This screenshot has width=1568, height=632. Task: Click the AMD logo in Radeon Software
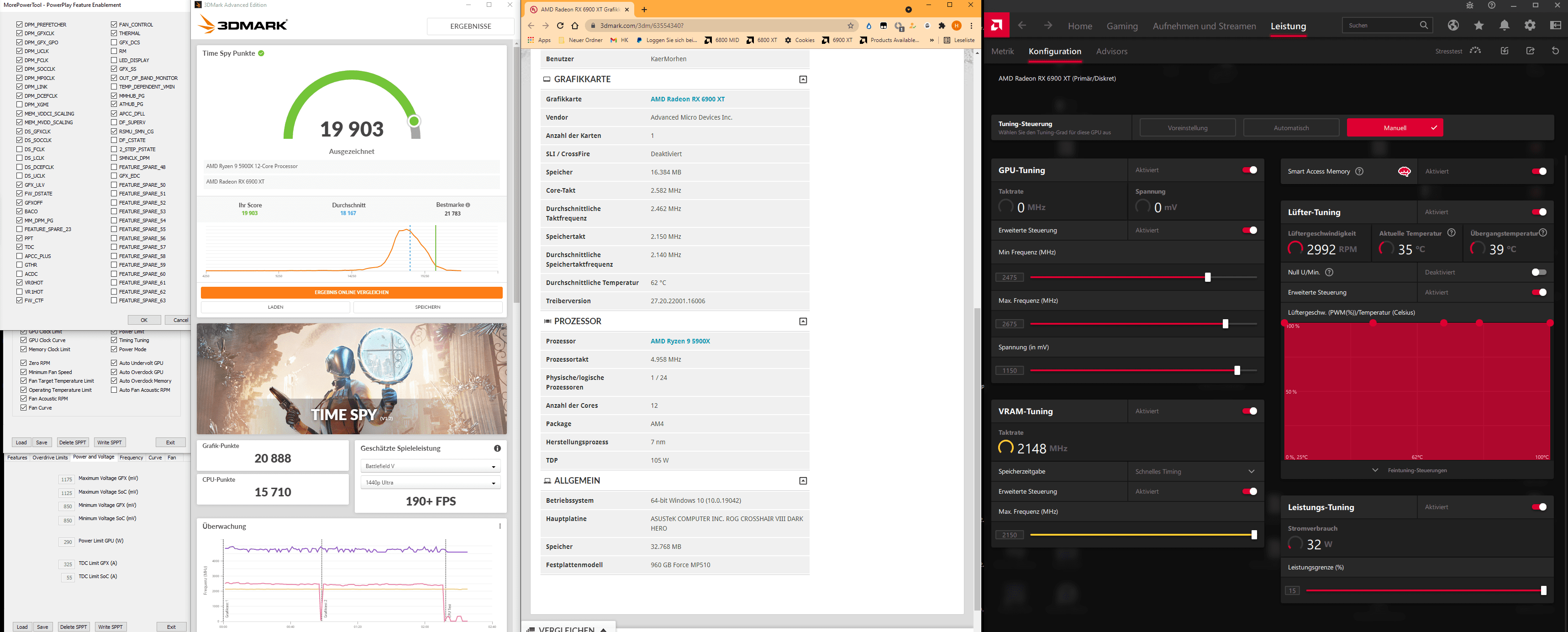(997, 25)
